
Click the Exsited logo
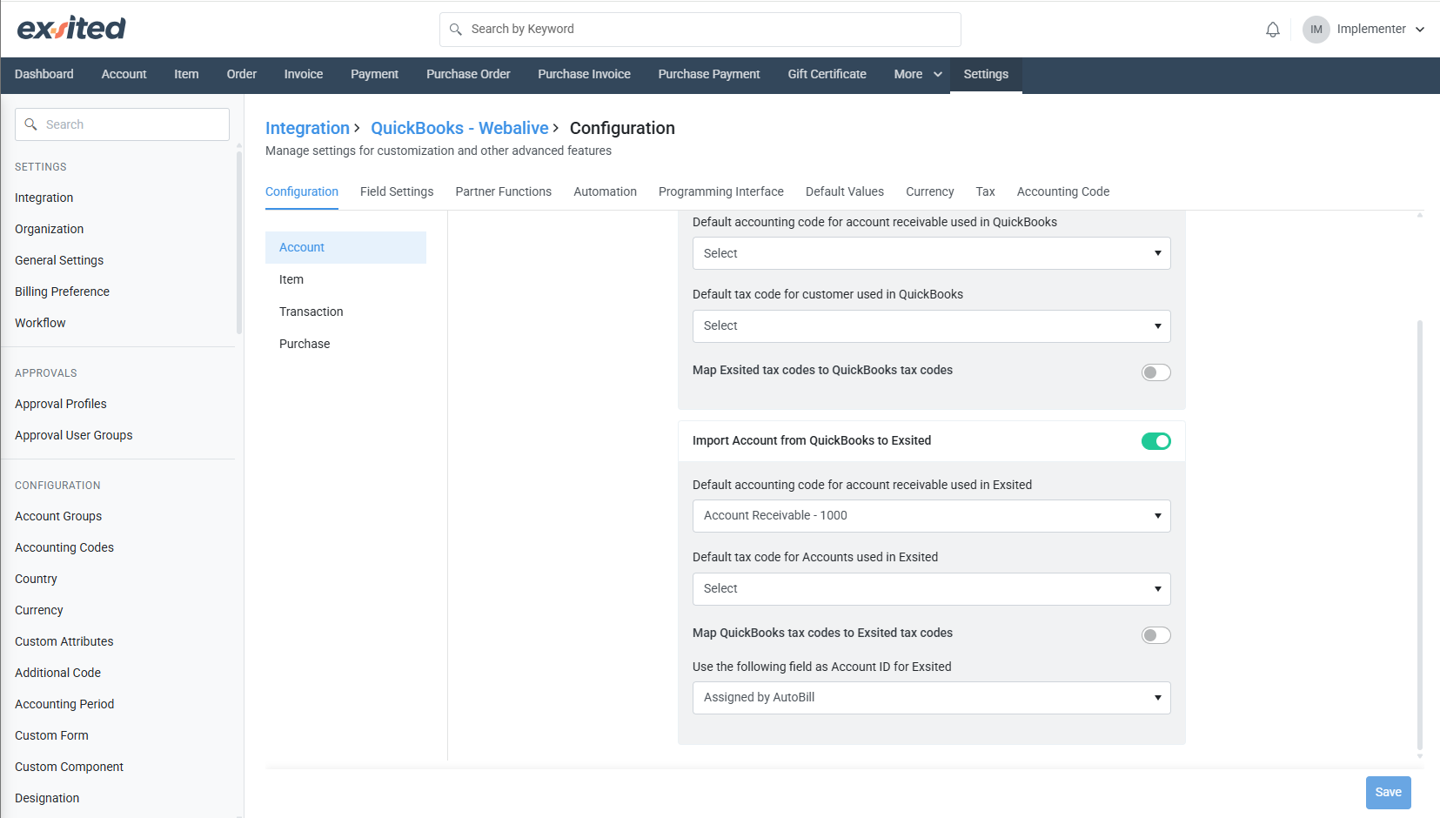[71, 28]
